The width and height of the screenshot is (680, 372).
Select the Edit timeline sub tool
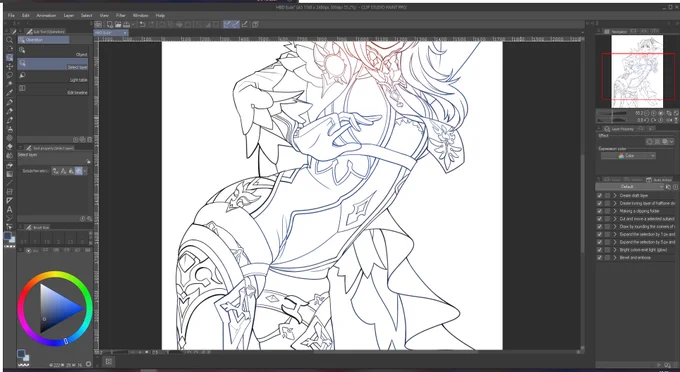[52, 89]
